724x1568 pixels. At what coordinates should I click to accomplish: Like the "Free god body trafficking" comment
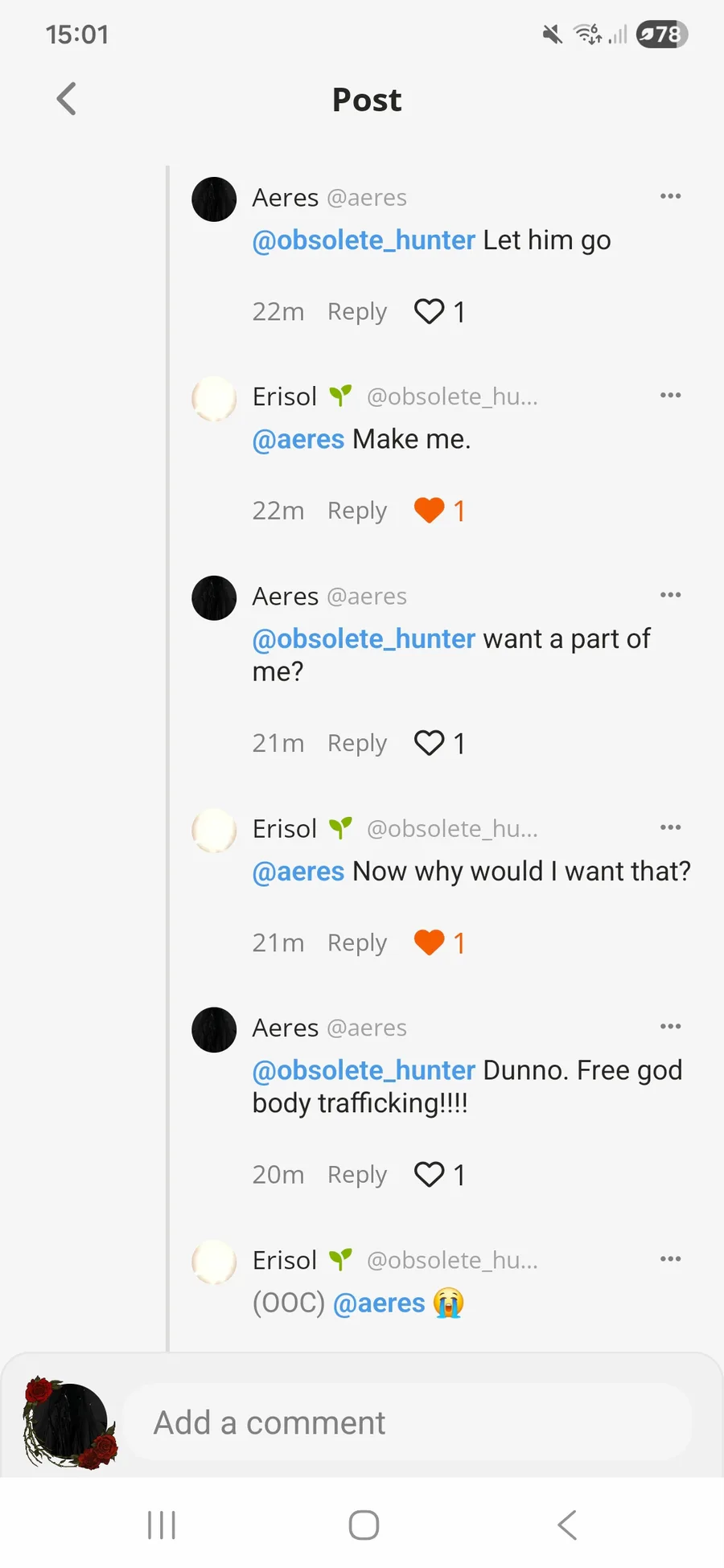tap(429, 1175)
